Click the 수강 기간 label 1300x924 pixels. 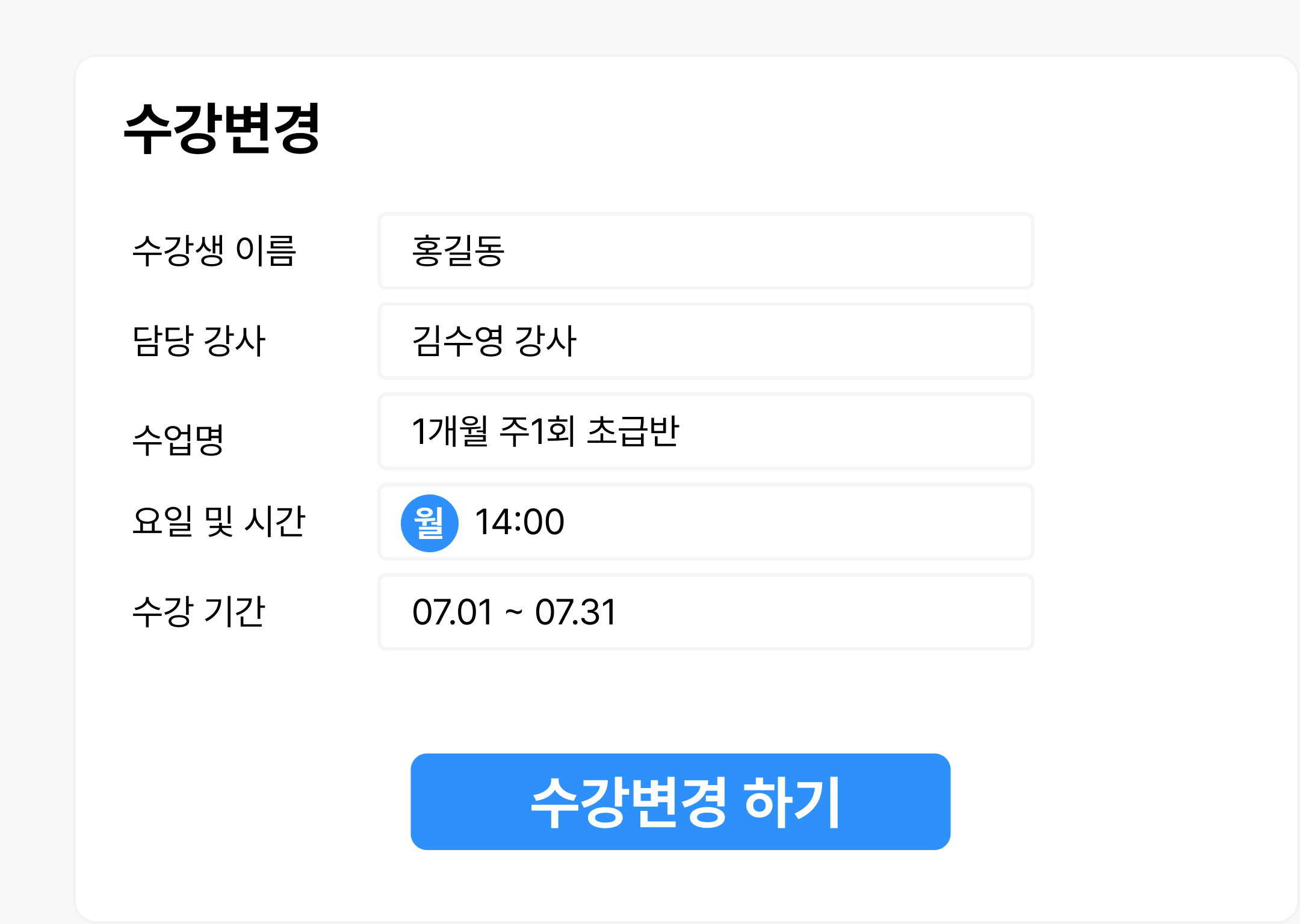[x=199, y=611]
